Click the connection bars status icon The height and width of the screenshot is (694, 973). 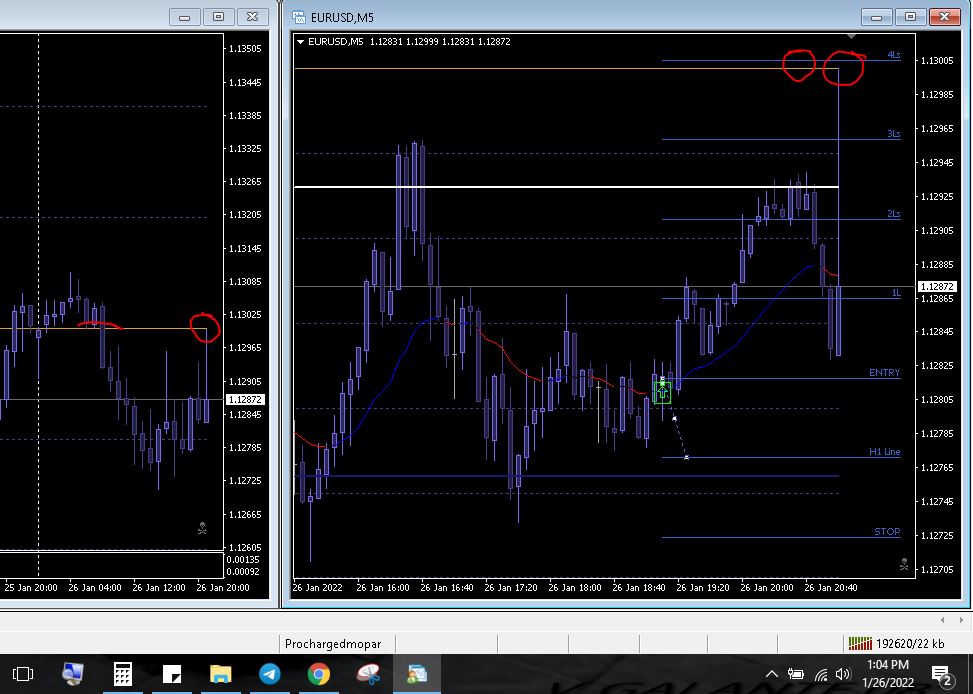click(860, 643)
